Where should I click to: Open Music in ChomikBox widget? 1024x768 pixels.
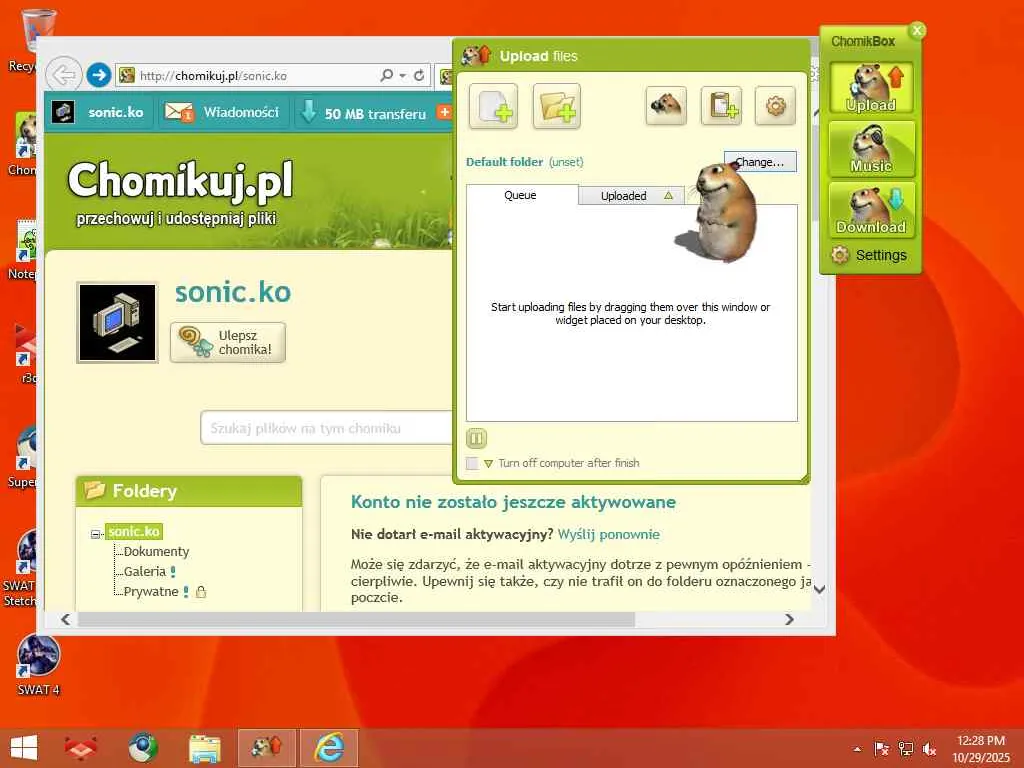click(871, 150)
